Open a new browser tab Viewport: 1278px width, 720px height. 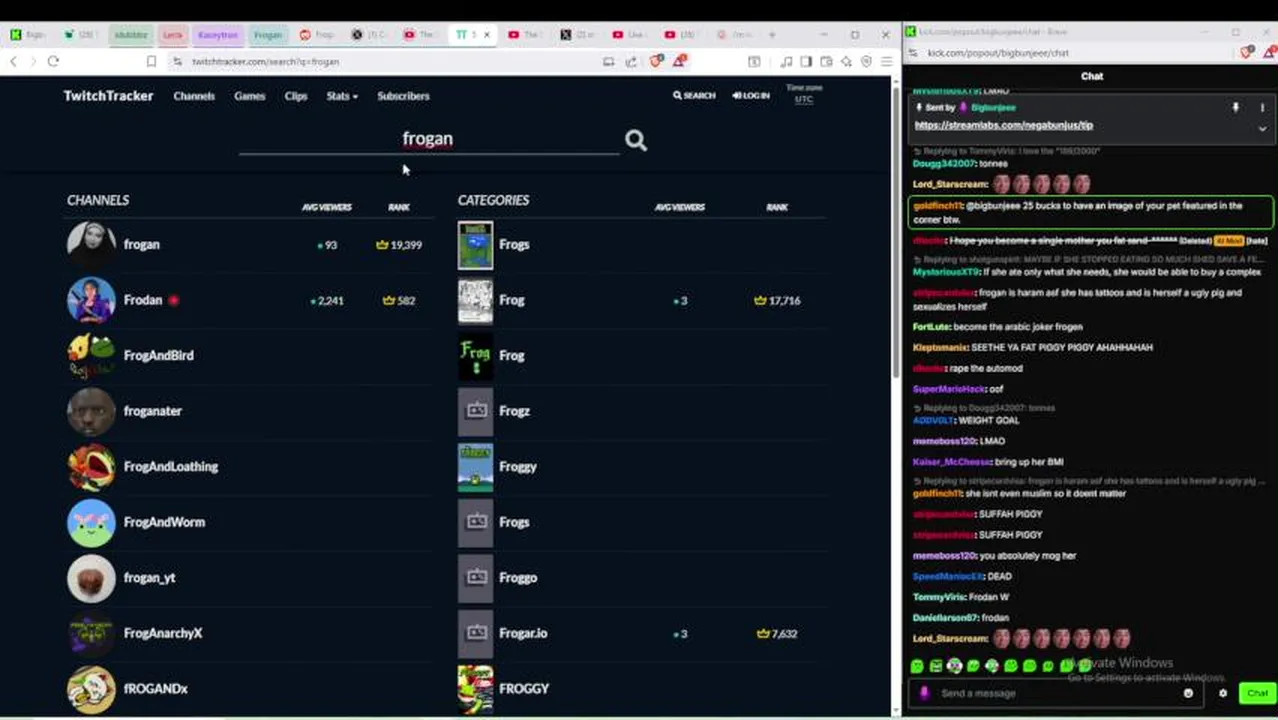(771, 34)
